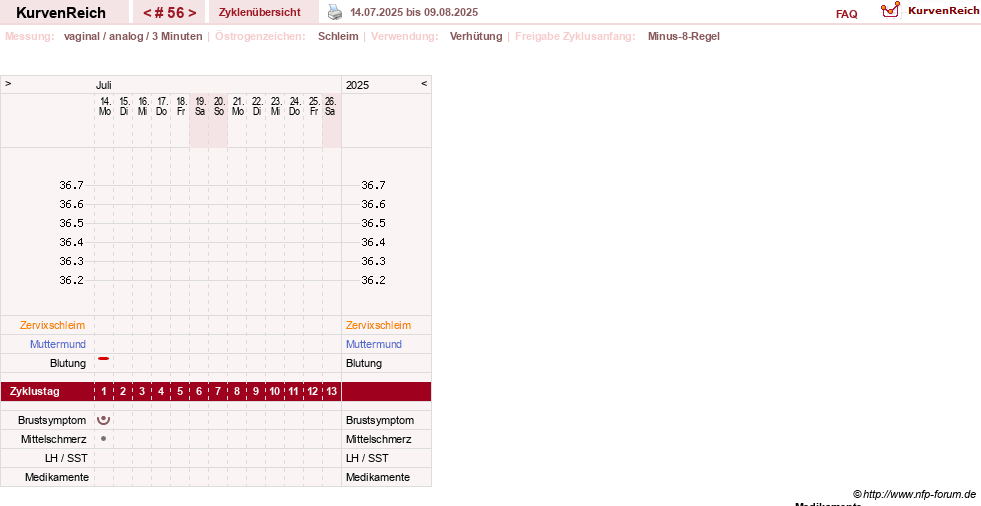This screenshot has width=981, height=506.
Task: Select the 16. Mi date column header
Action: pyautogui.click(x=143, y=106)
